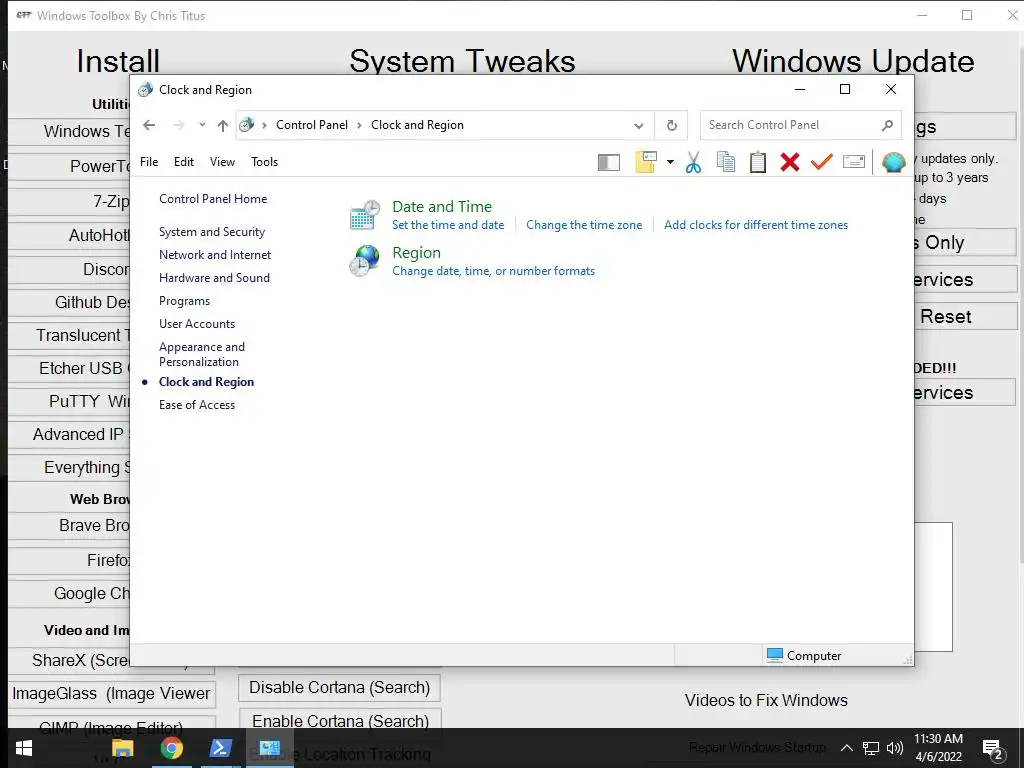1024x768 pixels.
Task: Toggle the preview pane layout icon
Action: (609, 162)
